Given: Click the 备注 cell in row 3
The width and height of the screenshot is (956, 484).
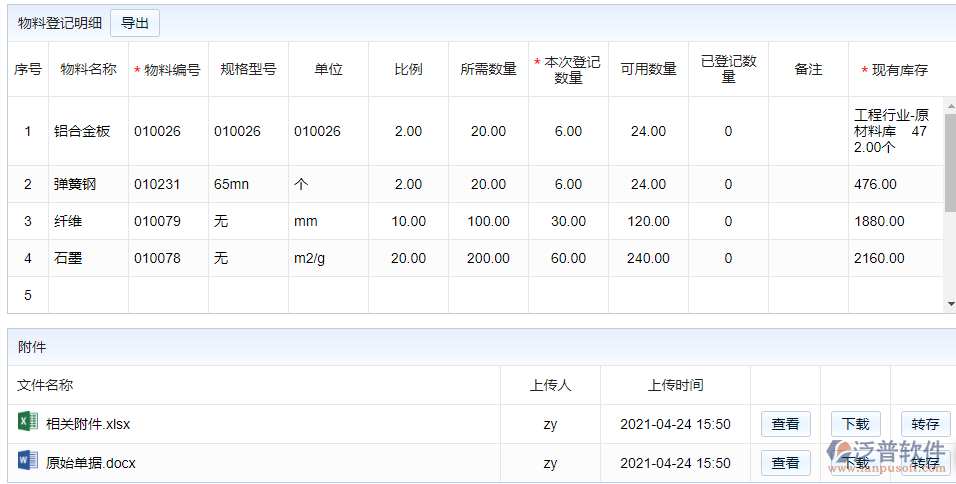Looking at the screenshot, I should (808, 221).
